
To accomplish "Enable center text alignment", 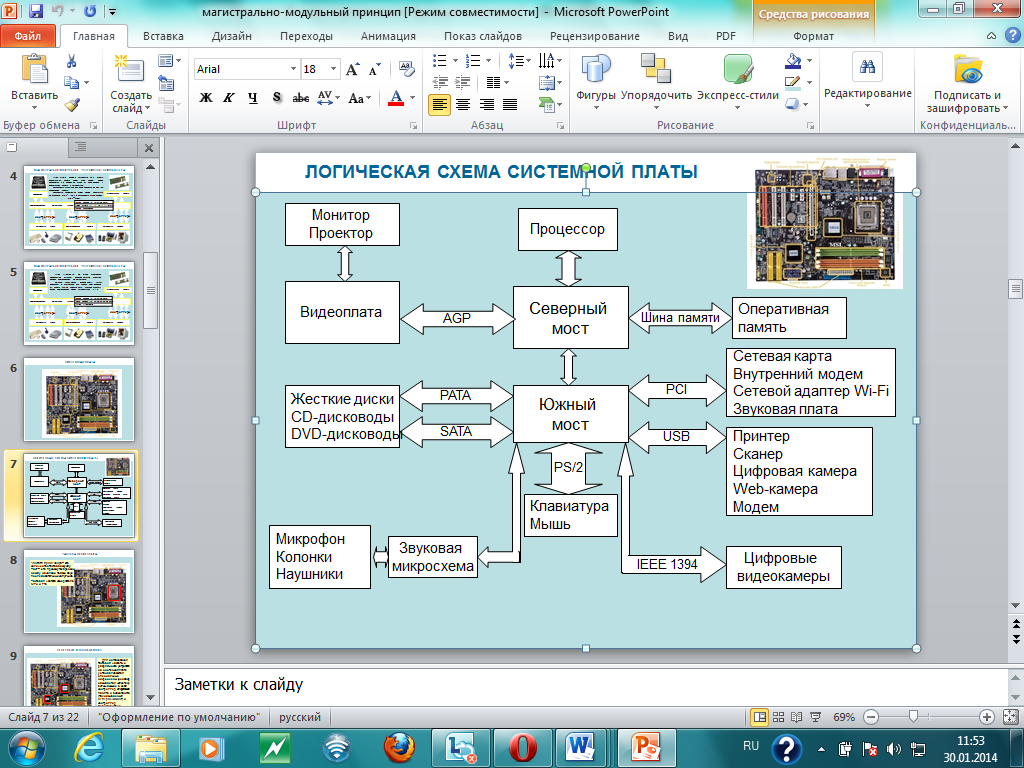I will click(462, 103).
